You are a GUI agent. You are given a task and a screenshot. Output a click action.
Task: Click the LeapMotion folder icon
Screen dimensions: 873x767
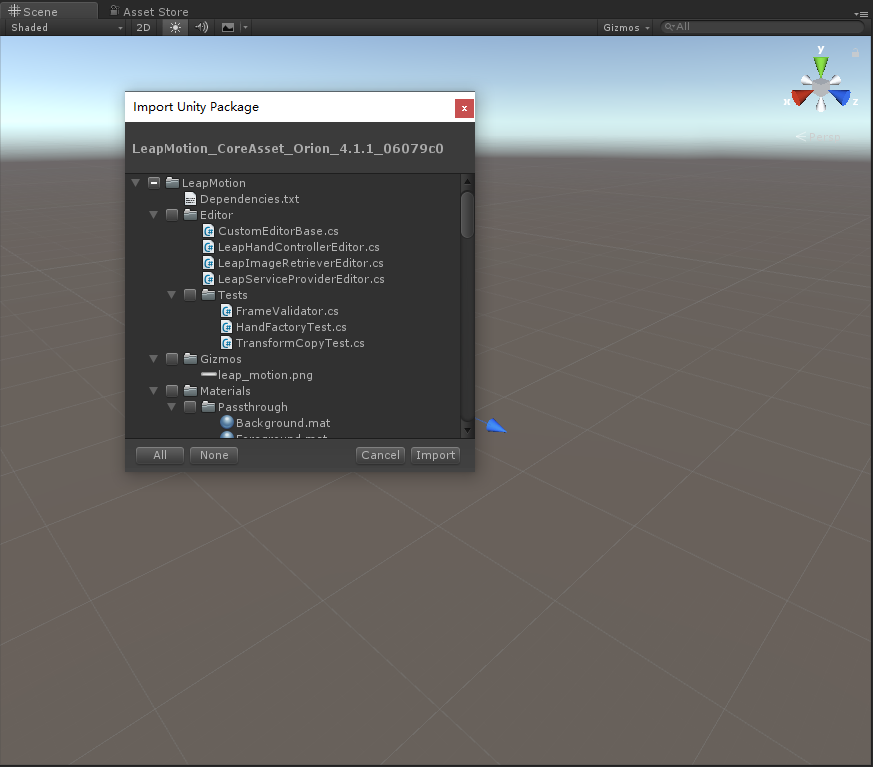173,183
